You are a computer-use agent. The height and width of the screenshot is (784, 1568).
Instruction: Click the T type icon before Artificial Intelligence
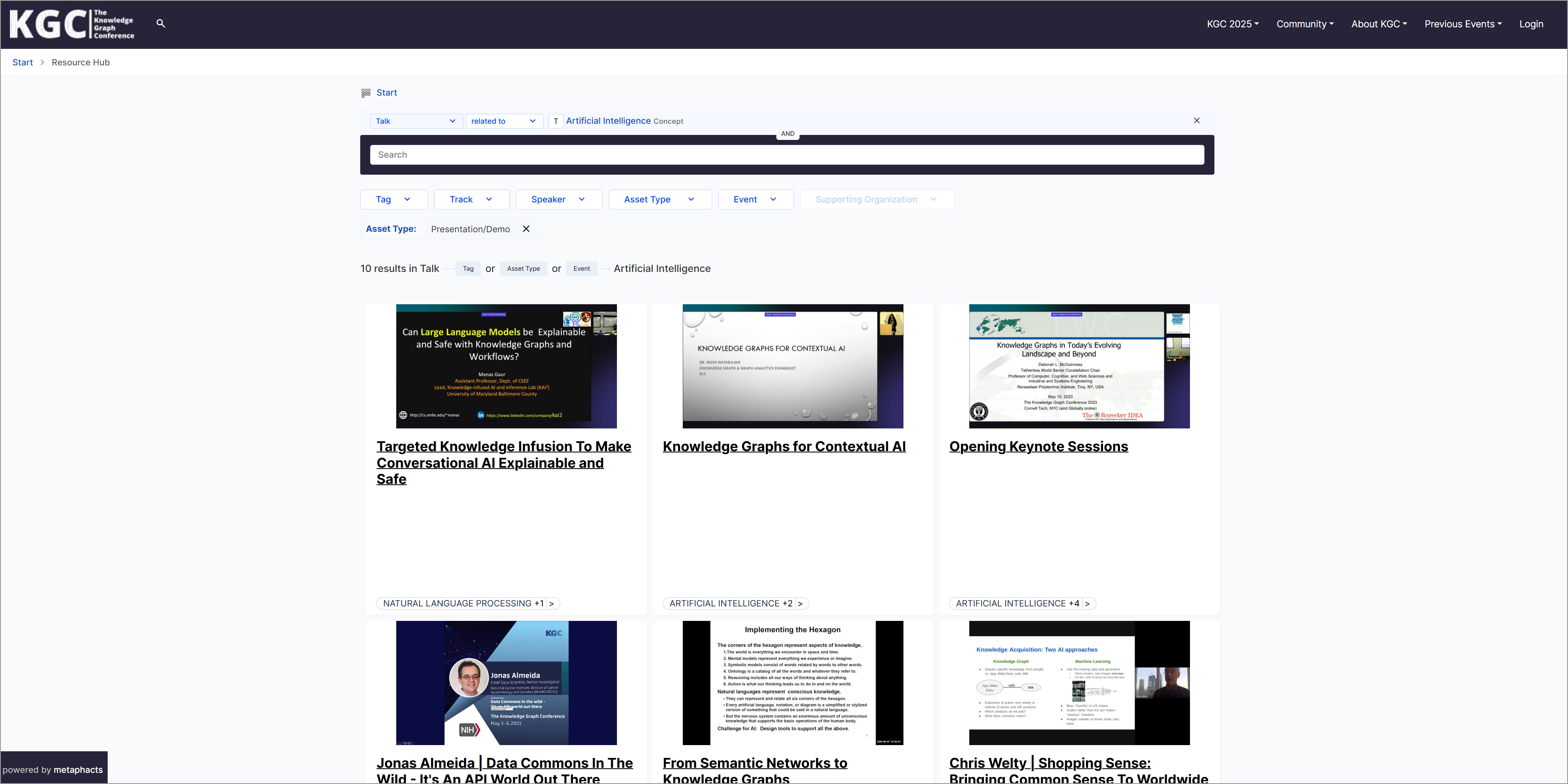555,121
